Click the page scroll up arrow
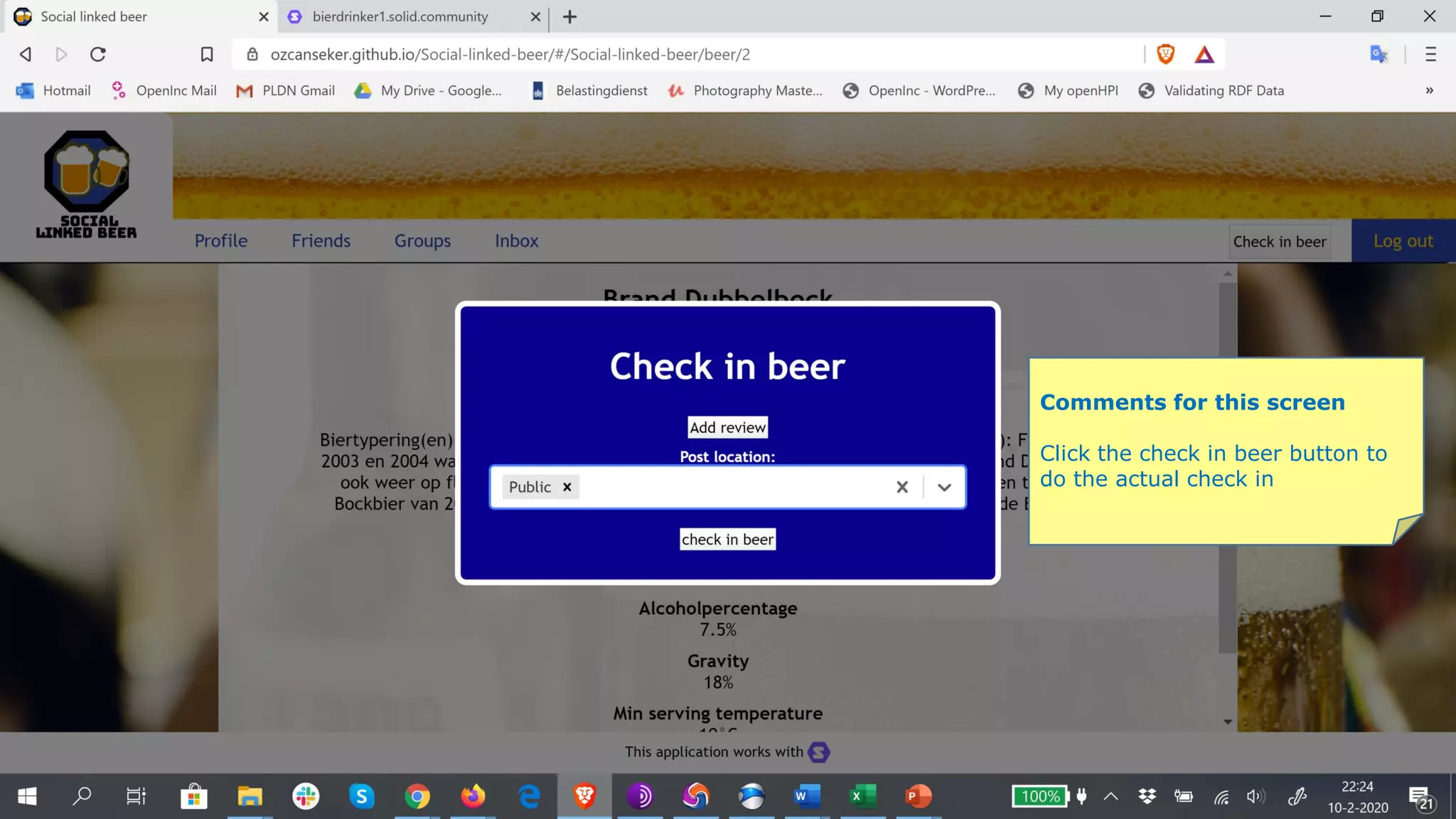Screen dimensions: 1456x819 click(x=1228, y=274)
